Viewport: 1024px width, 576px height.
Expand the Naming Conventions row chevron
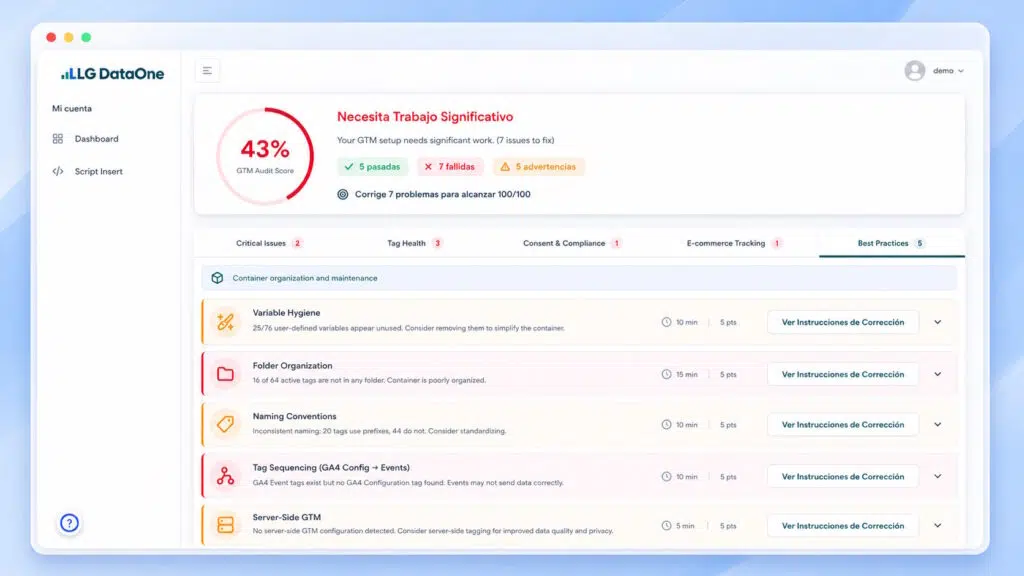coord(937,424)
